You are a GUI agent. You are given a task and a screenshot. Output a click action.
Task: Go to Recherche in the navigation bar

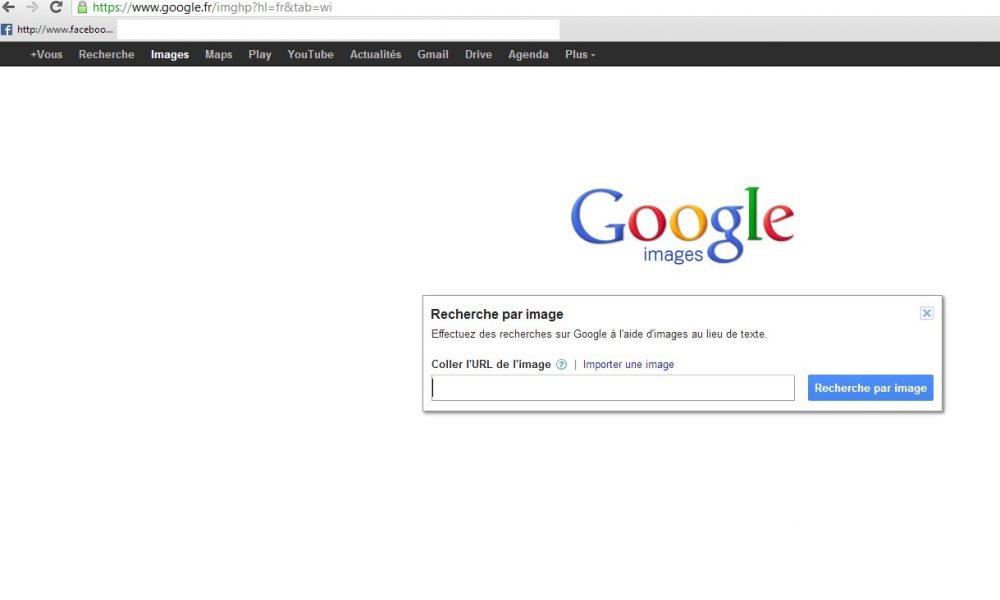click(x=106, y=55)
